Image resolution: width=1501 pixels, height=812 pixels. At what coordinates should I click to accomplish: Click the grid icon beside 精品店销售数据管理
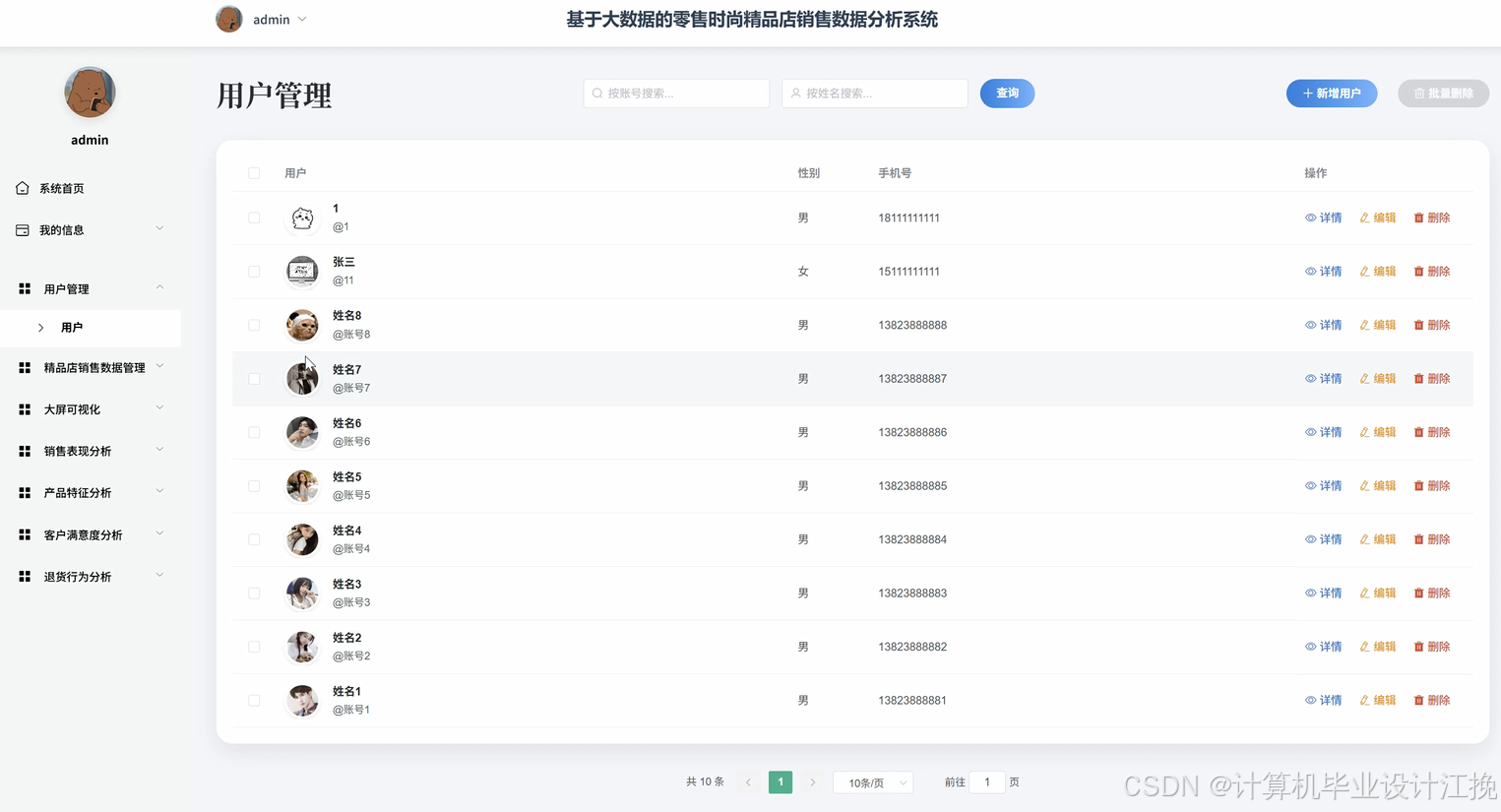[25, 368]
